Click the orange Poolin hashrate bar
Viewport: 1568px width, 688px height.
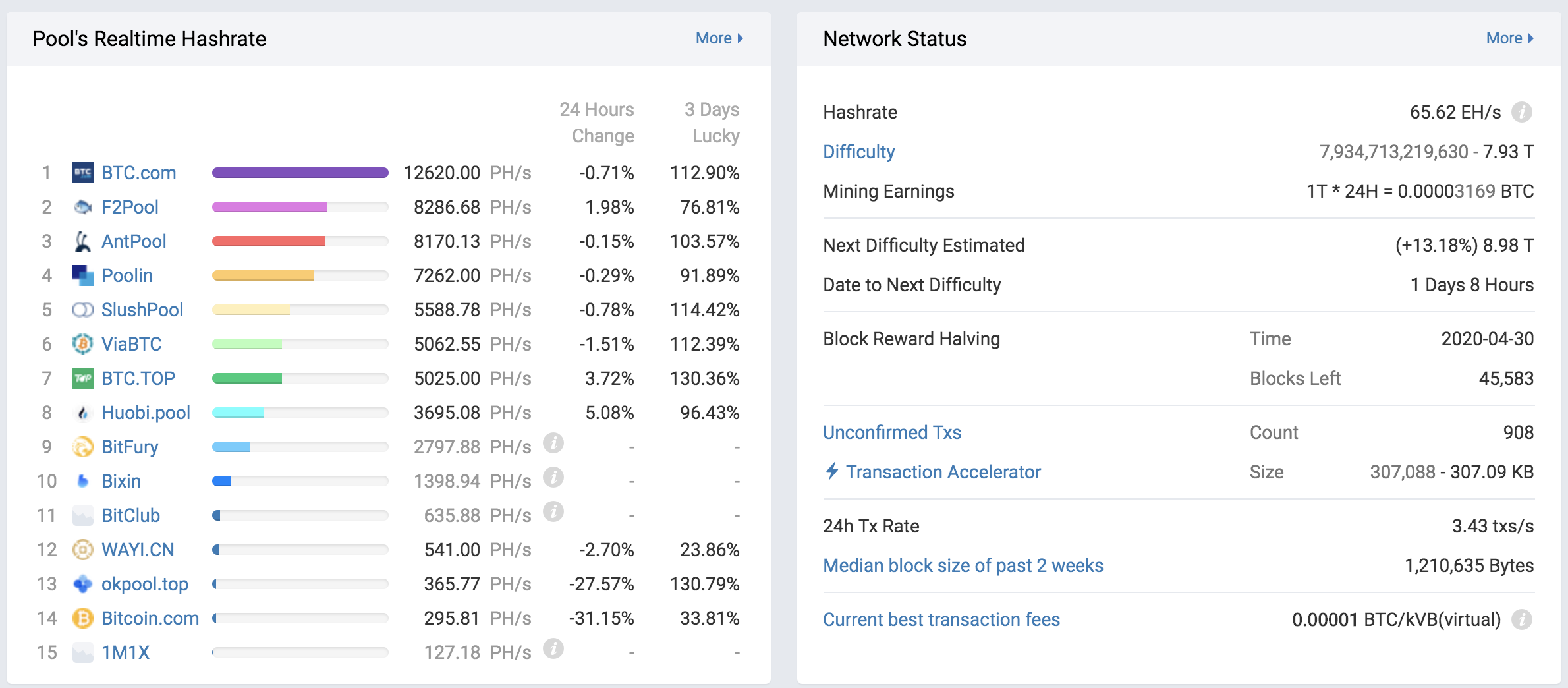point(263,275)
